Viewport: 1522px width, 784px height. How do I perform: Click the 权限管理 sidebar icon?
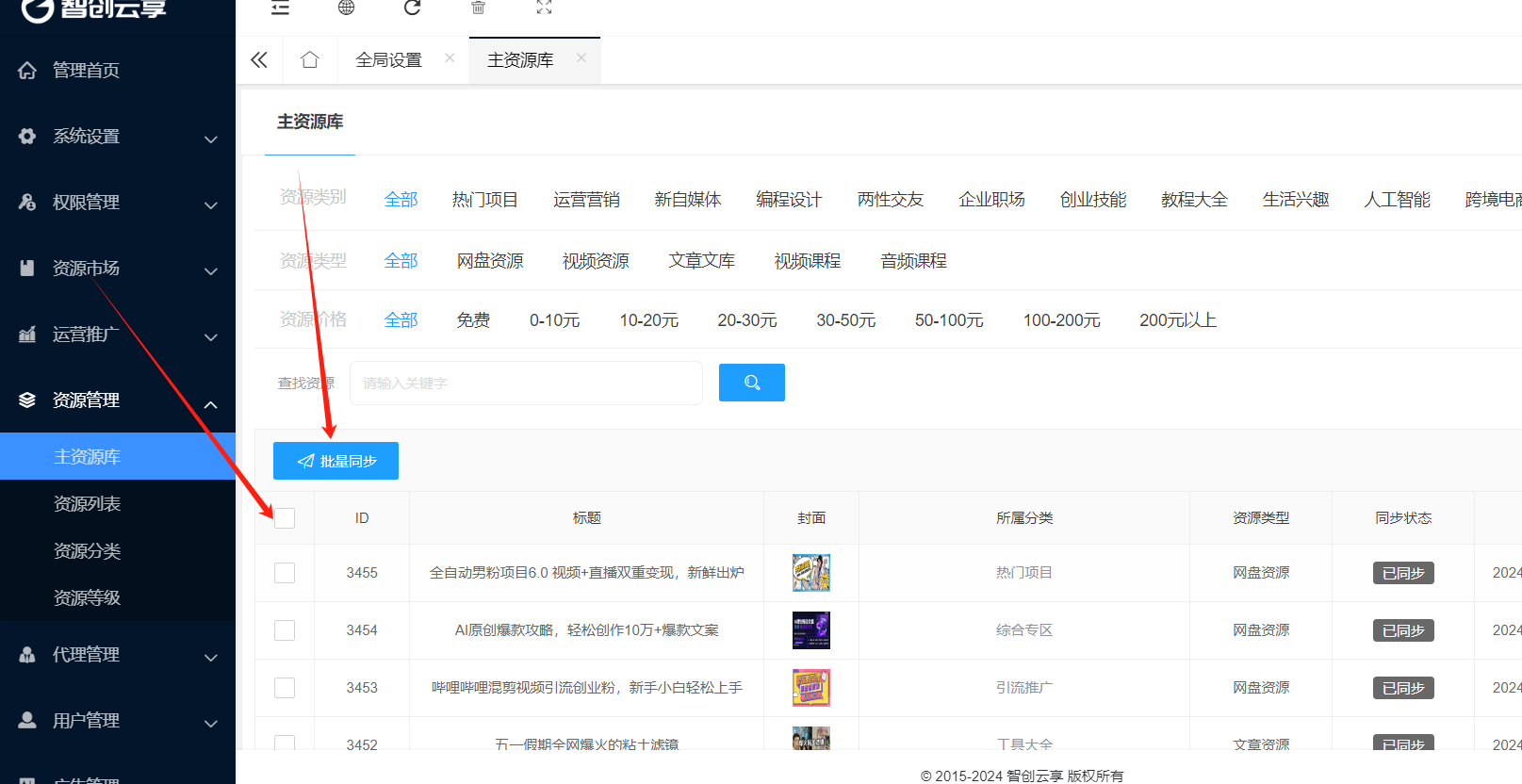pyautogui.click(x=27, y=202)
